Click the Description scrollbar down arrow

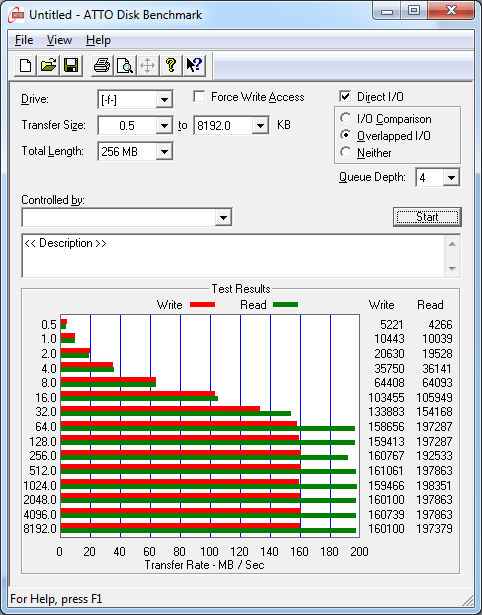point(452,269)
